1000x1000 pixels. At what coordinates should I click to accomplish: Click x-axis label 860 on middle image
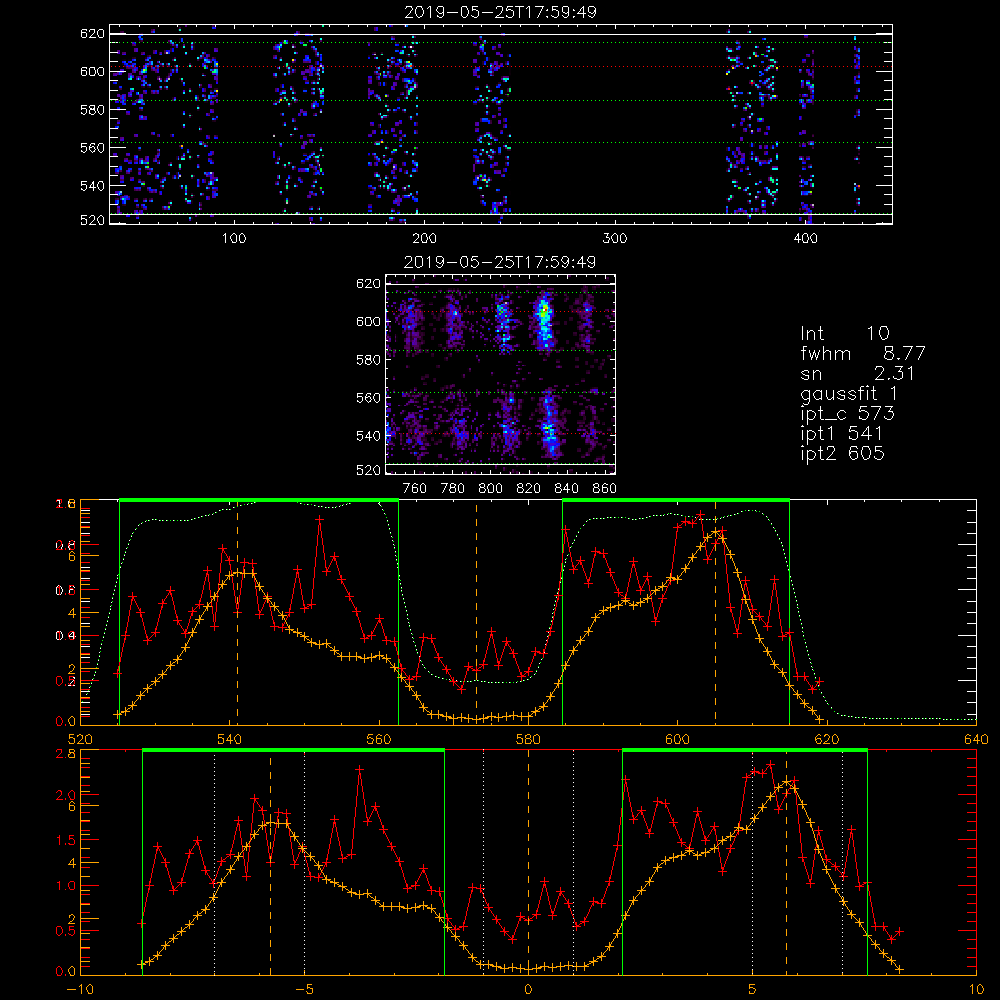tap(605, 489)
